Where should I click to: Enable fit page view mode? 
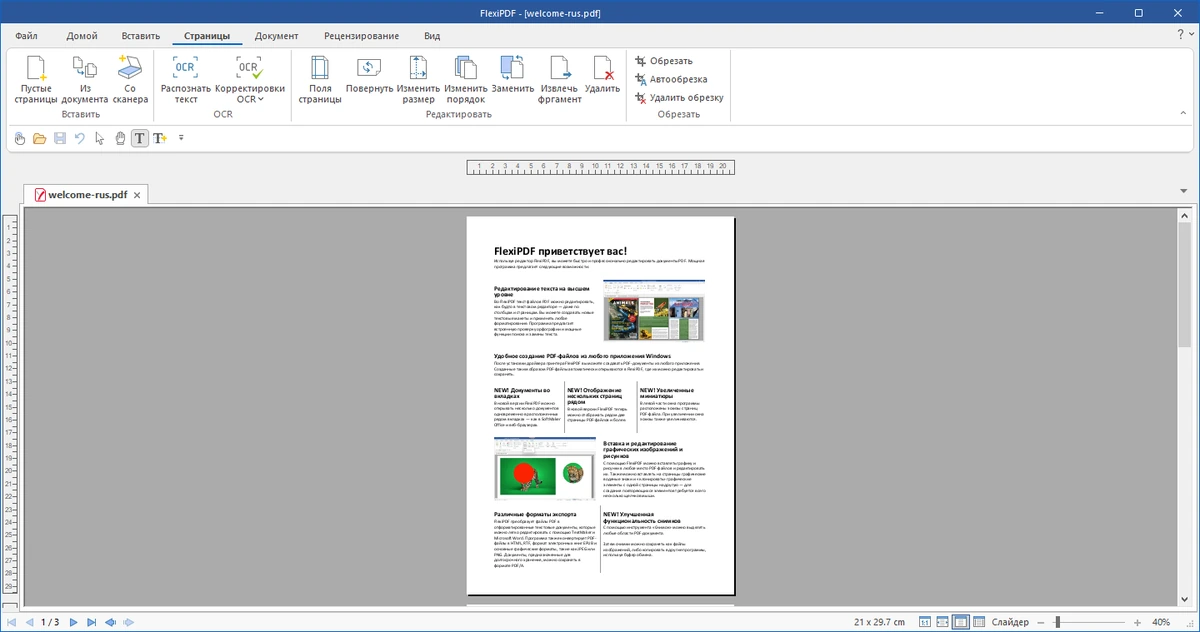click(x=961, y=622)
